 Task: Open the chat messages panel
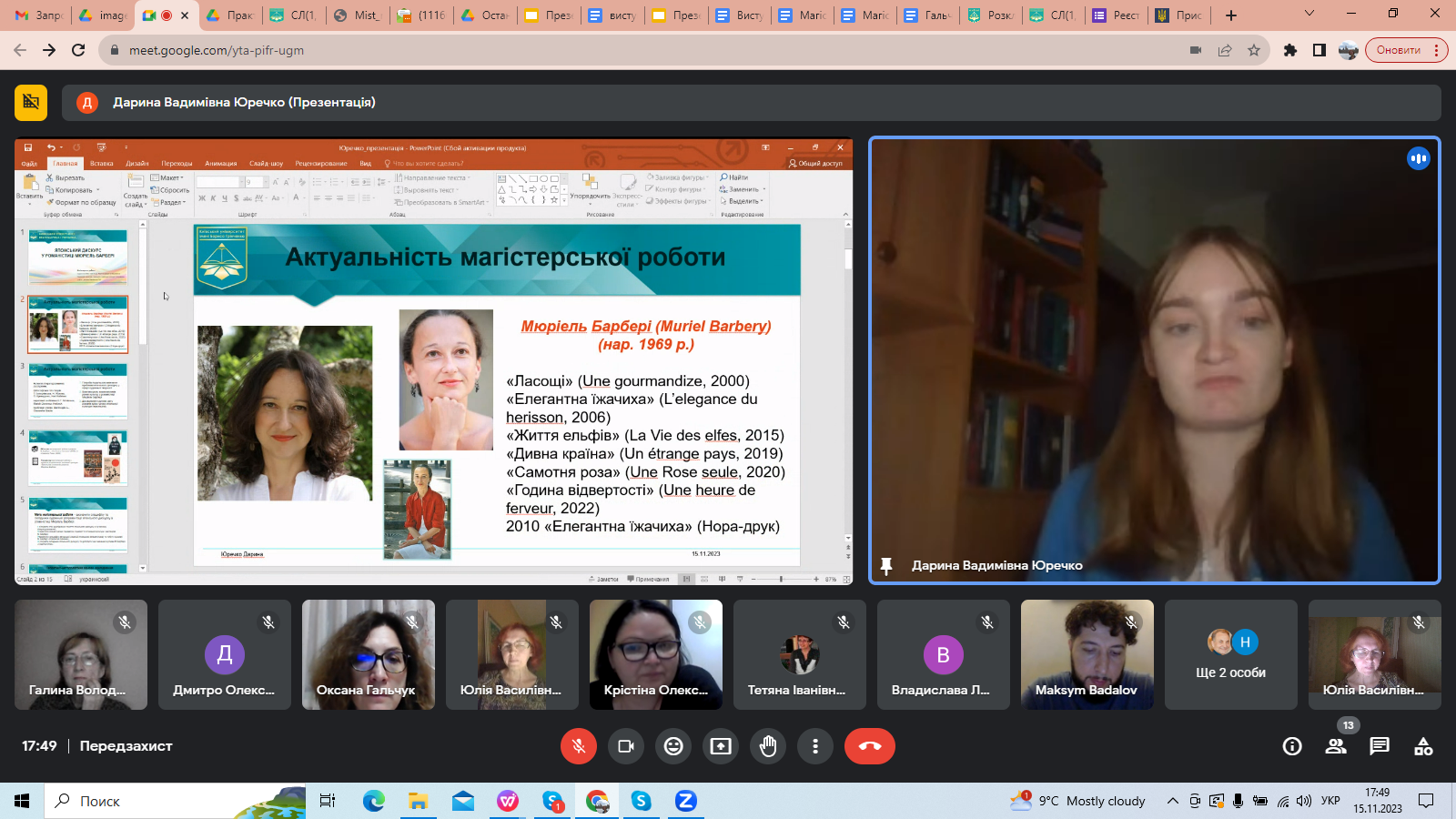(x=1380, y=746)
